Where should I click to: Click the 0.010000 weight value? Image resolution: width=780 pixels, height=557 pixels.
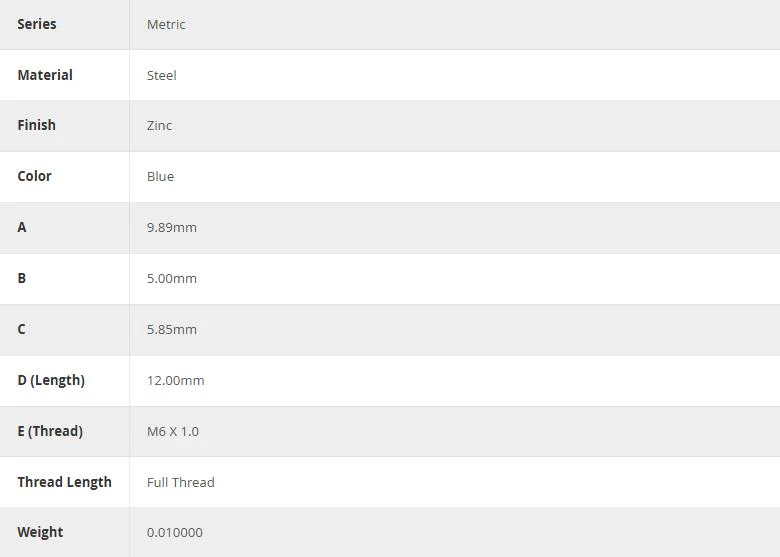[175, 533]
